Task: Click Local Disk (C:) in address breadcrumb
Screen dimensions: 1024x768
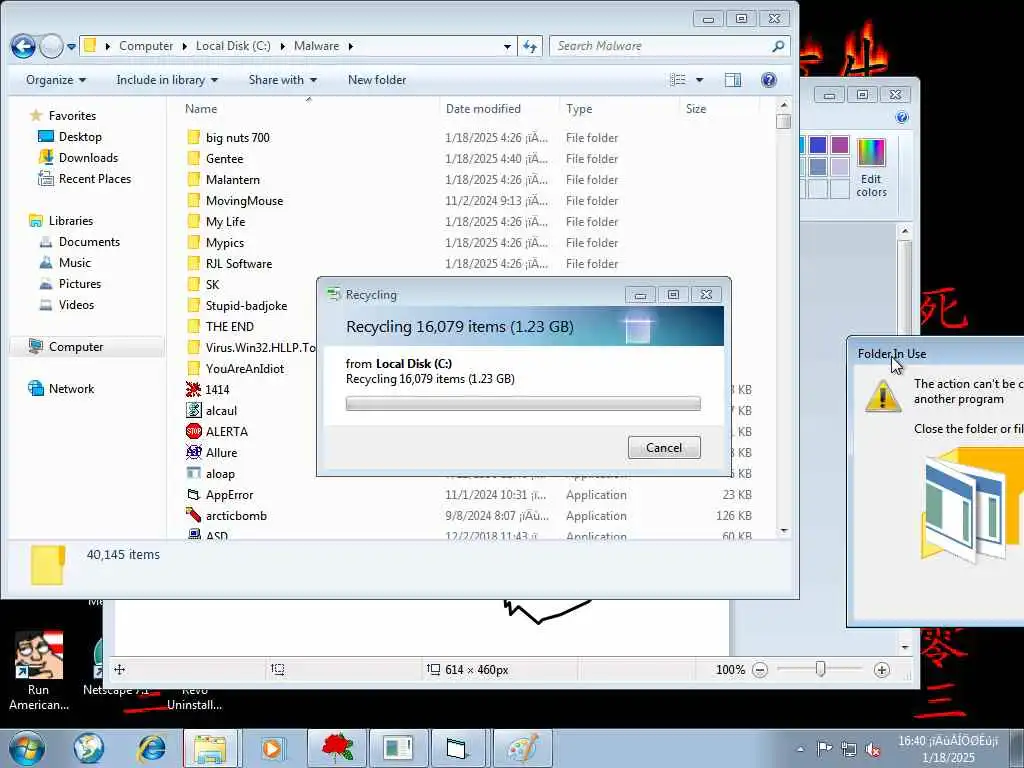Action: click(x=232, y=46)
